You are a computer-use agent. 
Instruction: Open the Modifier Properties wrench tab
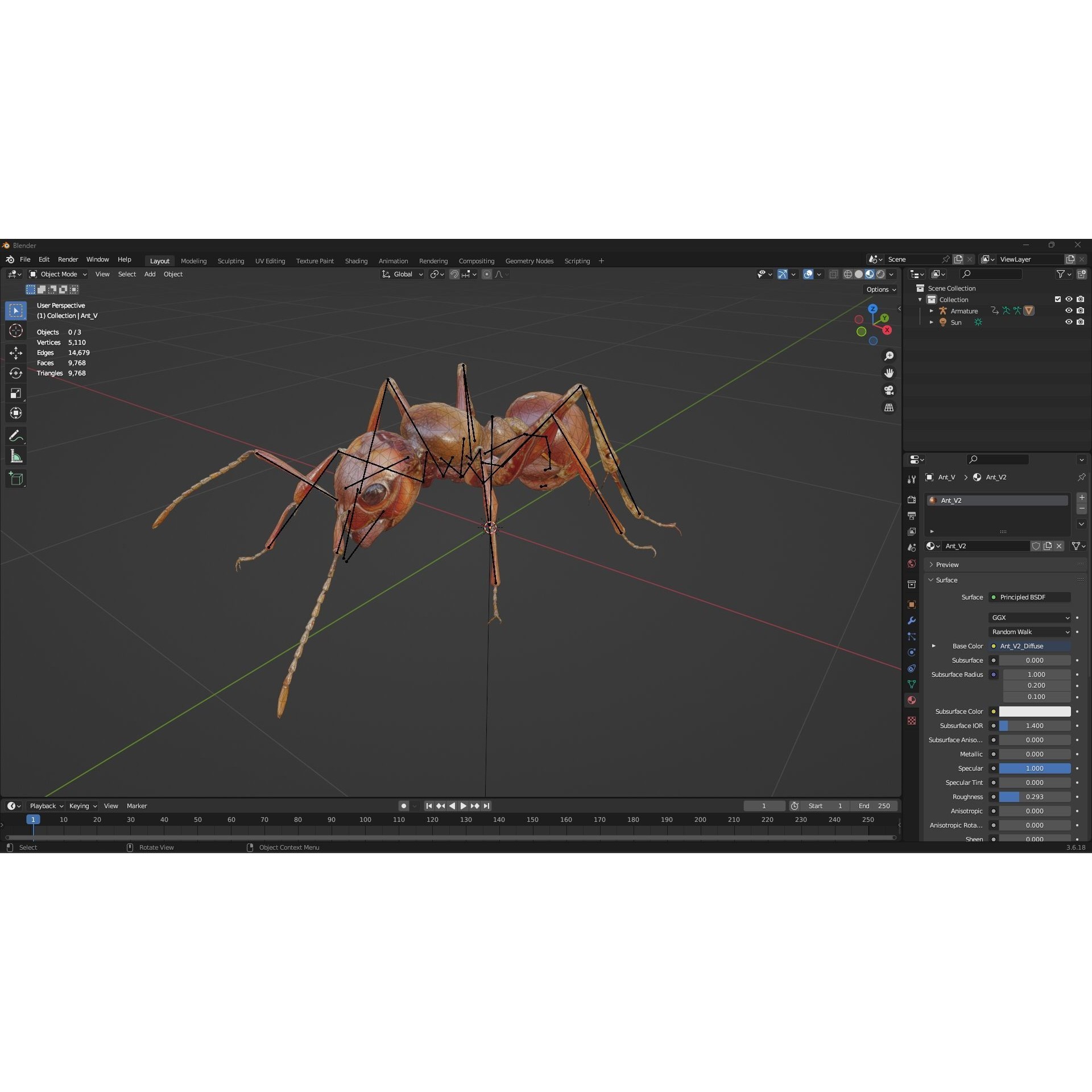click(x=912, y=619)
